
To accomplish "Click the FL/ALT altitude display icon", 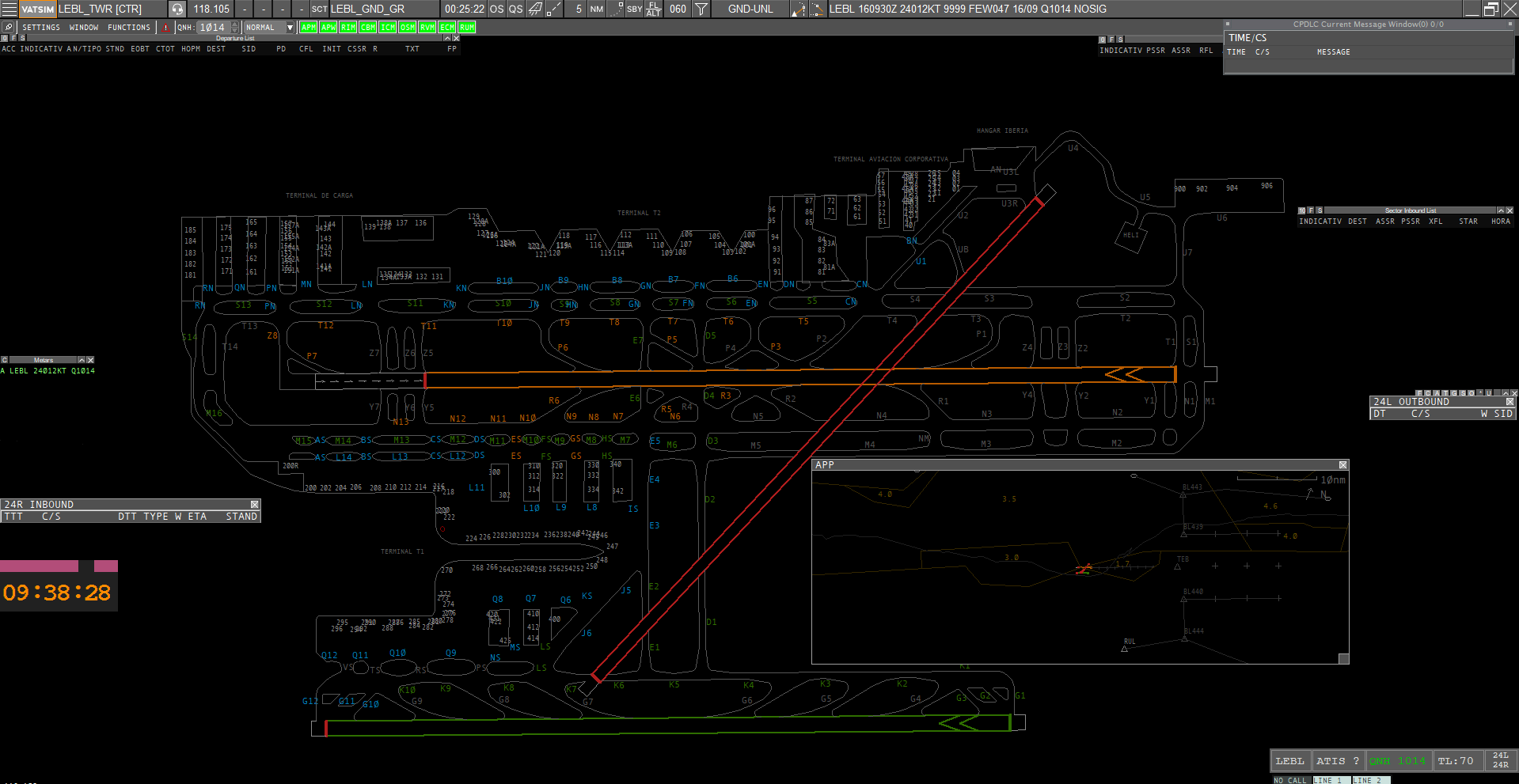I will (653, 9).
